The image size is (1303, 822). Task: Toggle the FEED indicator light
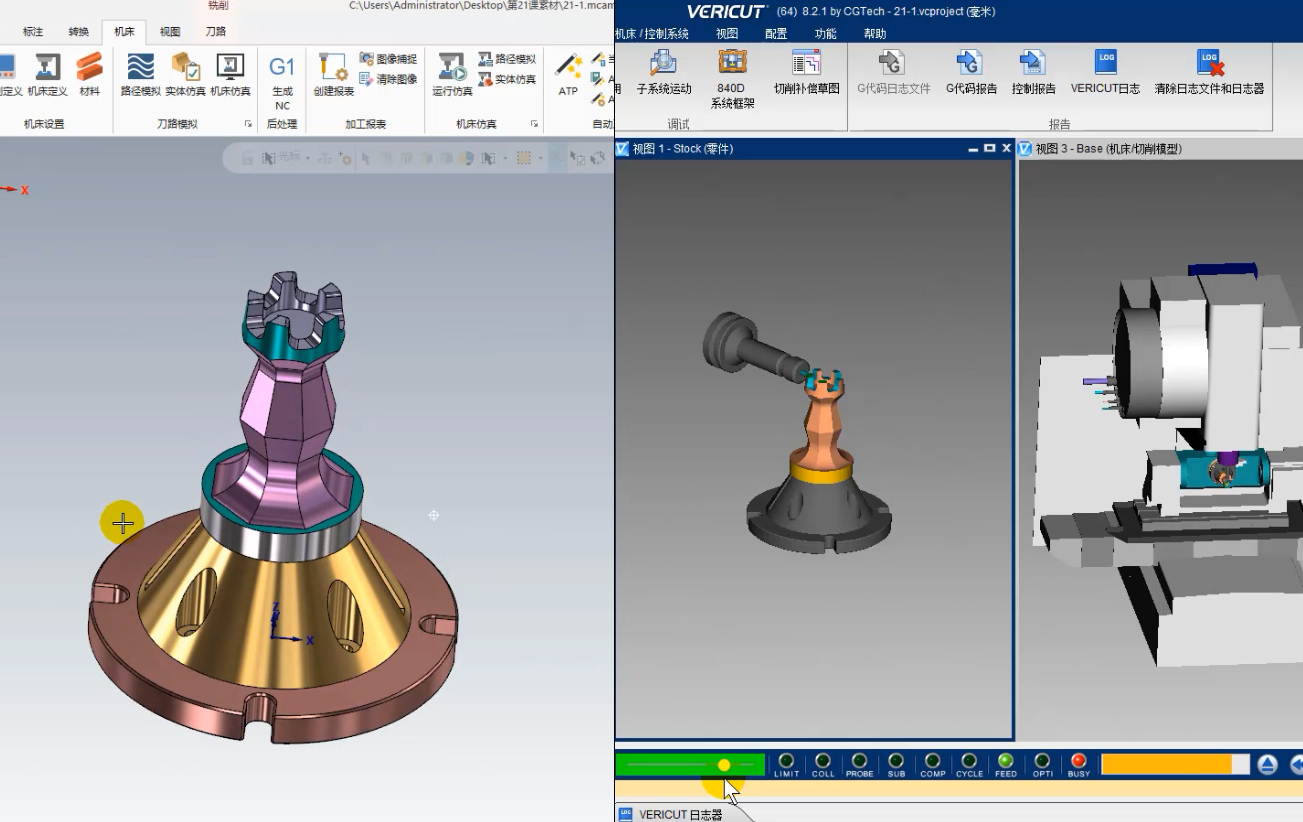1005,762
